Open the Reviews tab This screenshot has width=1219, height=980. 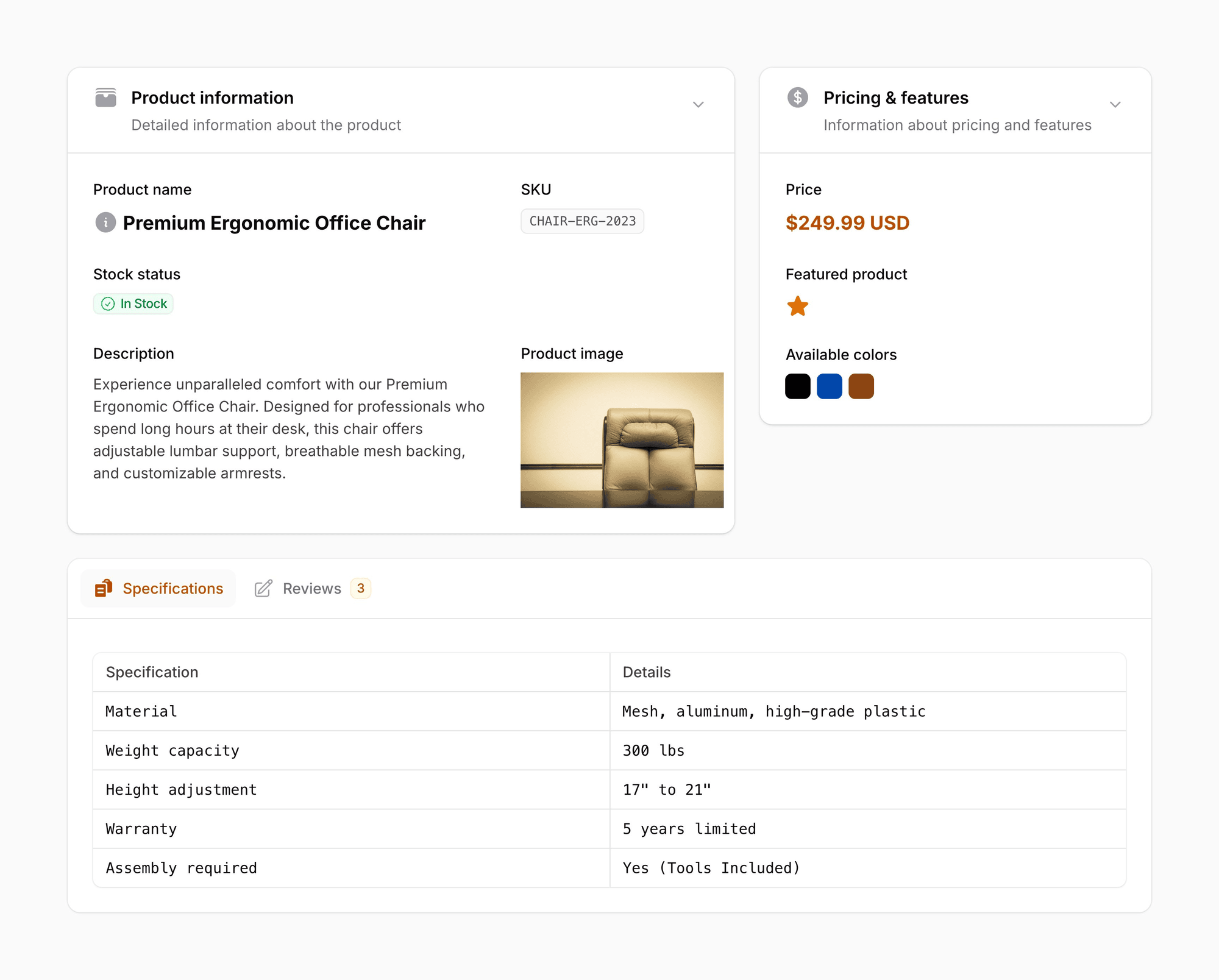[x=312, y=588]
